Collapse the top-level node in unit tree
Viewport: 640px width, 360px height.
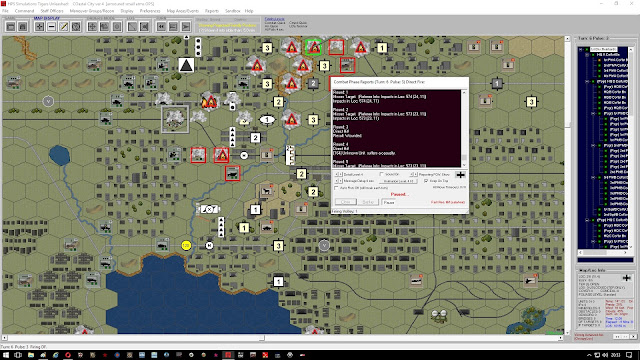[581, 49]
